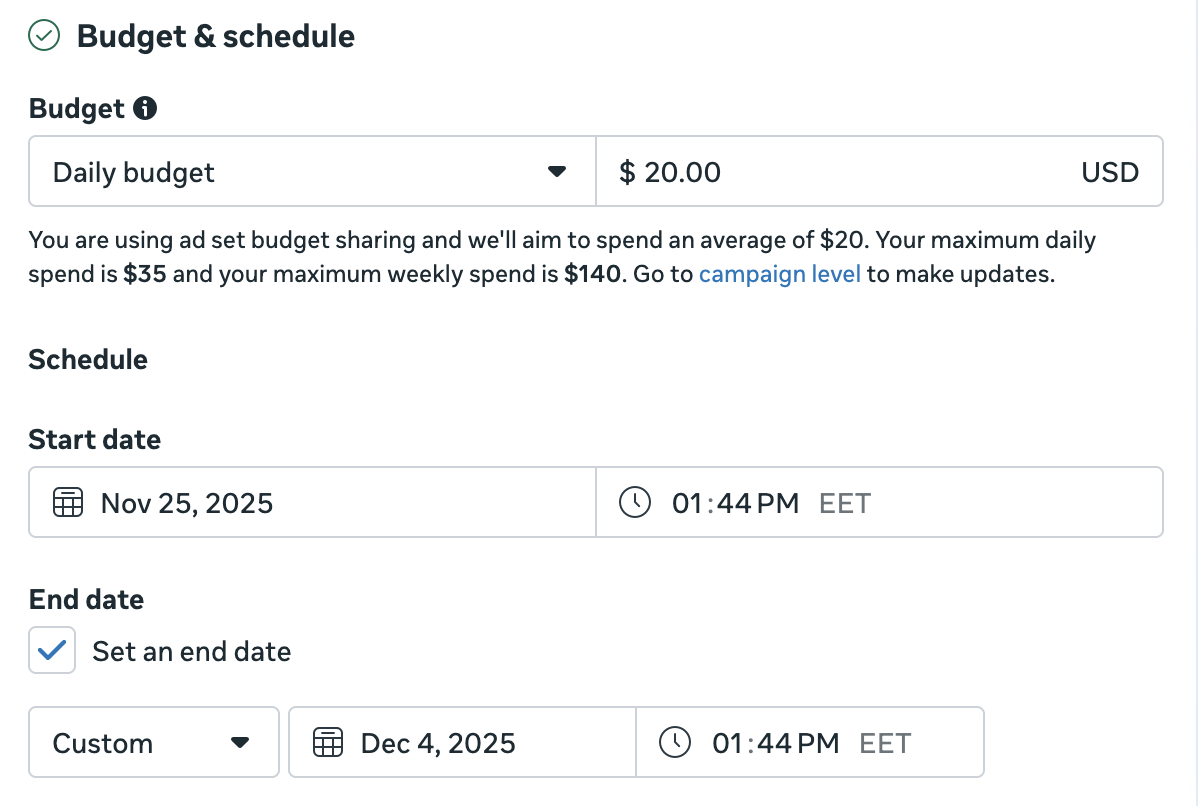The height and width of the screenshot is (806, 1198).
Task: Click the end time hour value
Action: pyautogui.click(x=728, y=743)
